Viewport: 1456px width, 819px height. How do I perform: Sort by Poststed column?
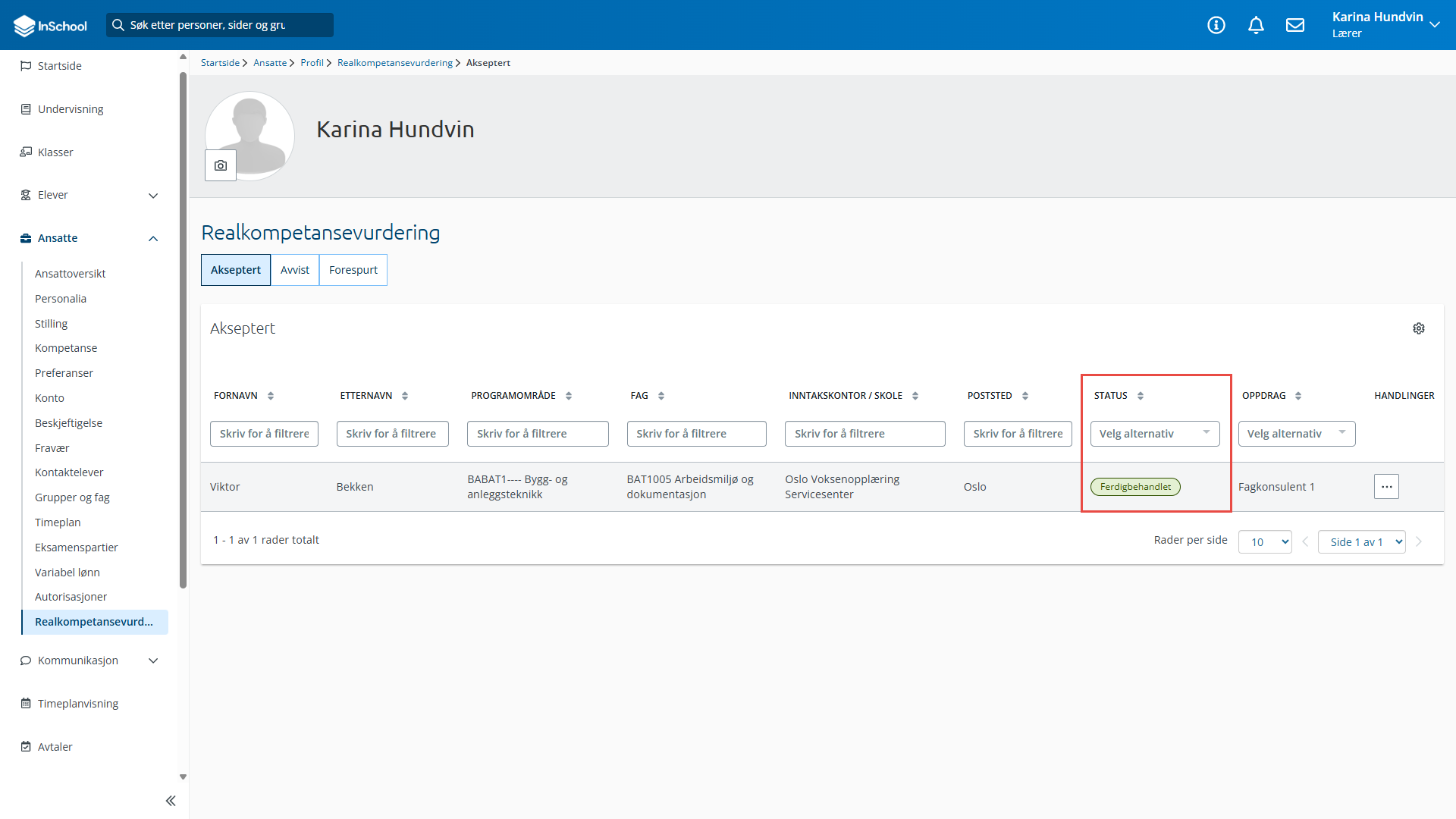pos(1025,396)
